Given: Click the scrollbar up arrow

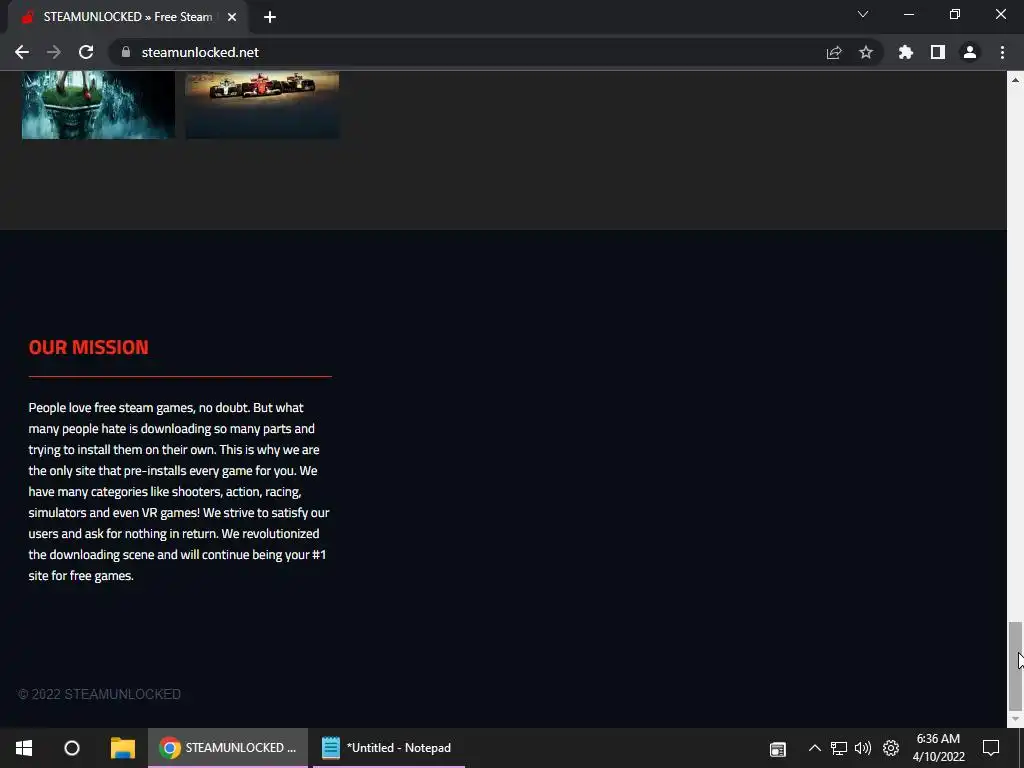Looking at the screenshot, I should pyautogui.click(x=1015, y=80).
